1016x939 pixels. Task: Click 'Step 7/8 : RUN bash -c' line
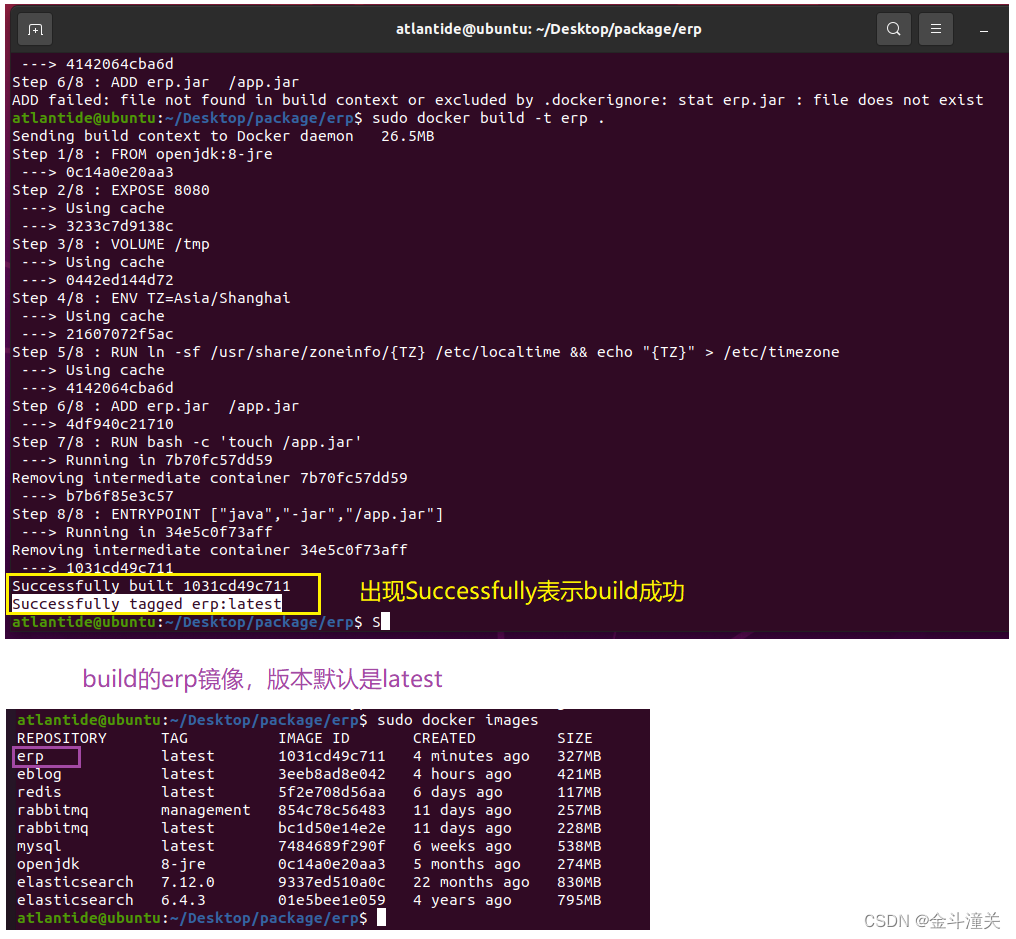click(x=187, y=442)
